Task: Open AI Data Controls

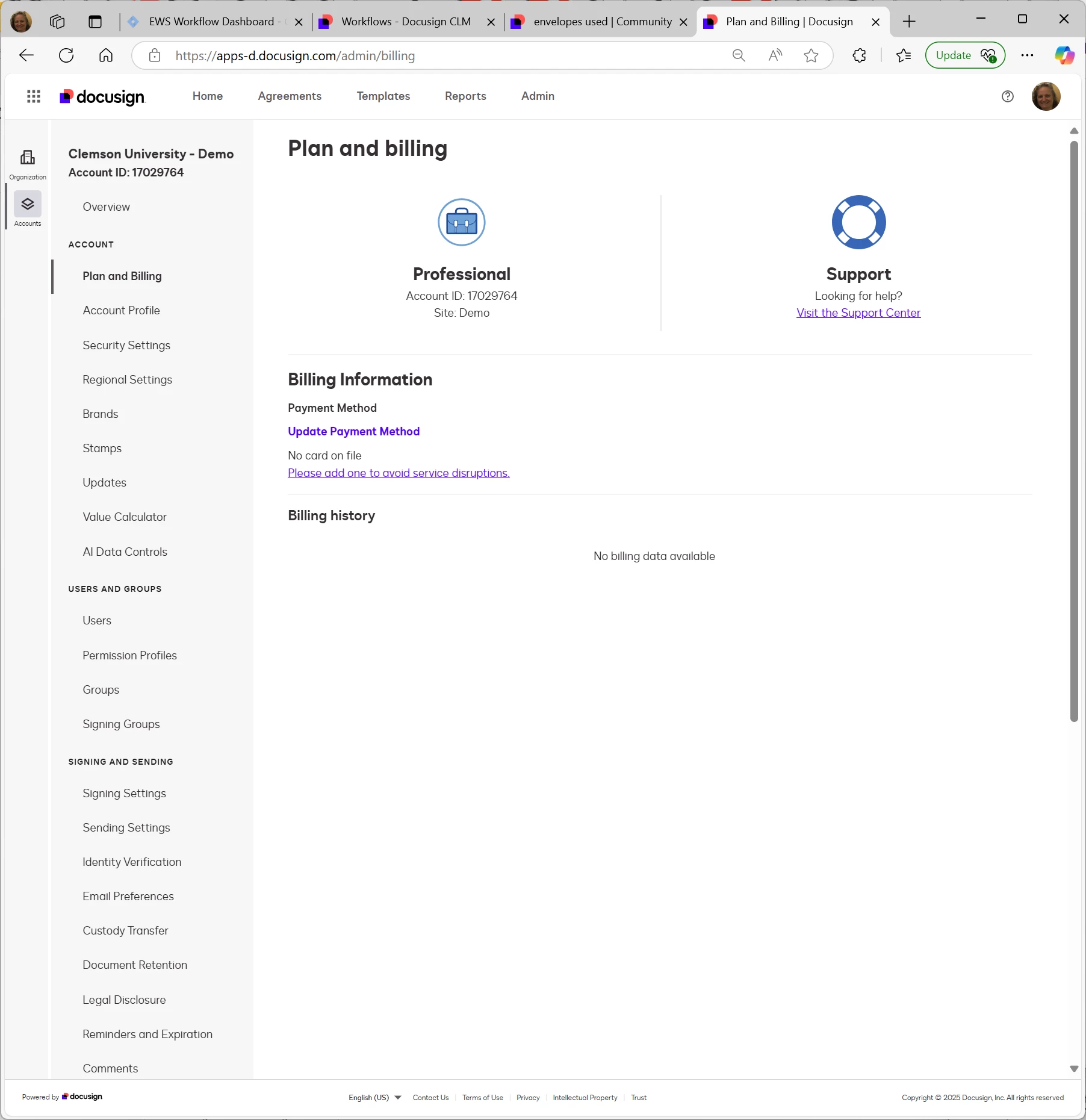Action: (x=125, y=552)
